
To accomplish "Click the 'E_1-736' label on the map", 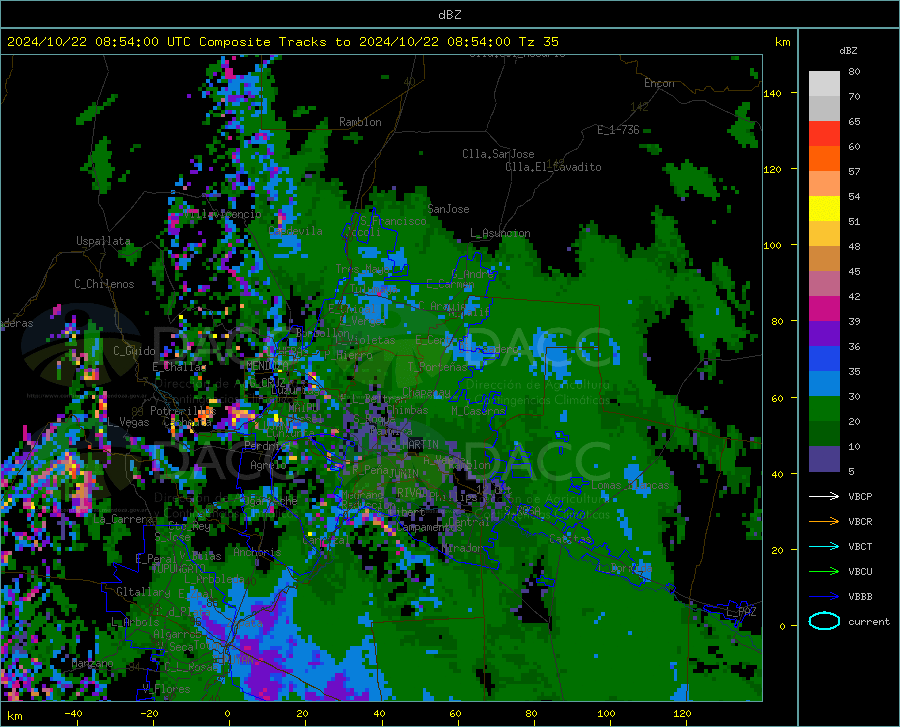I will (x=618, y=130).
